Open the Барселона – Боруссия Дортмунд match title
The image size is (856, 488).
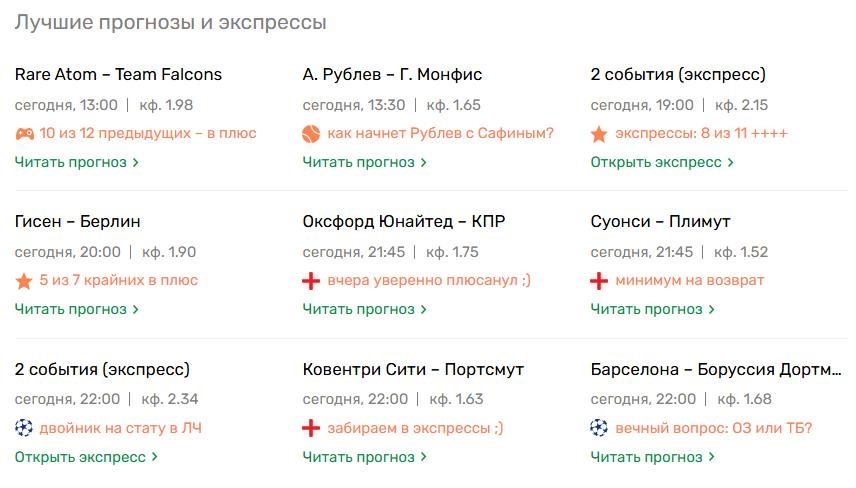pyautogui.click(x=716, y=370)
